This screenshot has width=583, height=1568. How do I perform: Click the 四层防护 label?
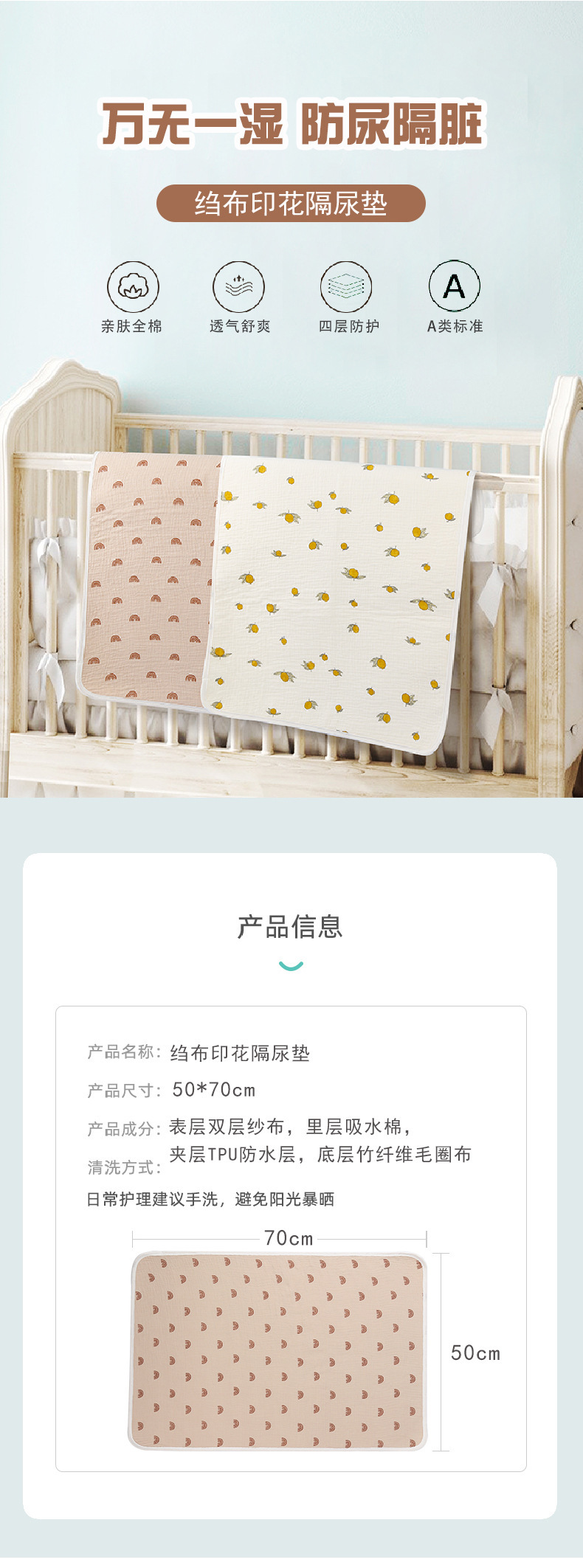[348, 326]
